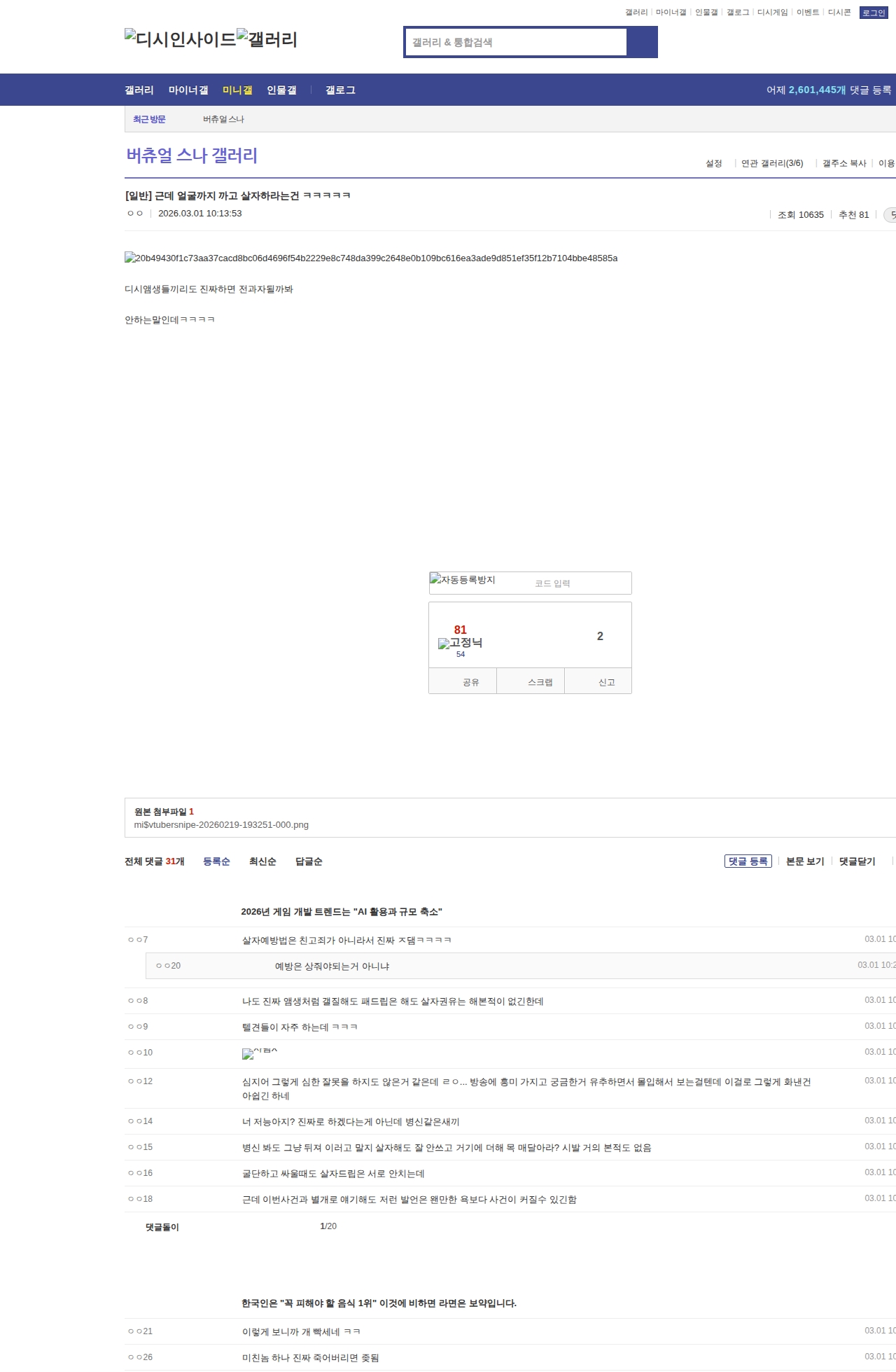Image resolution: width=896 pixels, height=1372 pixels.
Task: Click the post timestamp 2026.03.01 10:13:53
Action: [200, 214]
